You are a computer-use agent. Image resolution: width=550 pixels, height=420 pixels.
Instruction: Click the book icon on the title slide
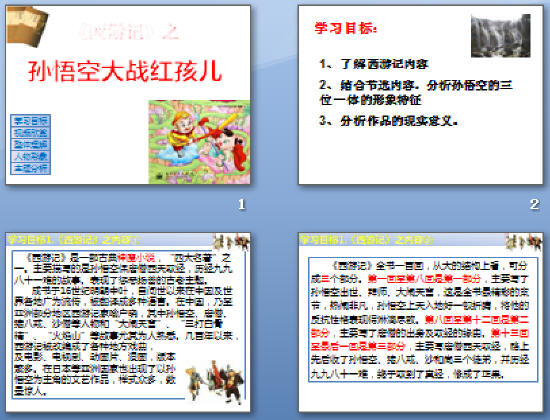pyautogui.click(x=27, y=26)
